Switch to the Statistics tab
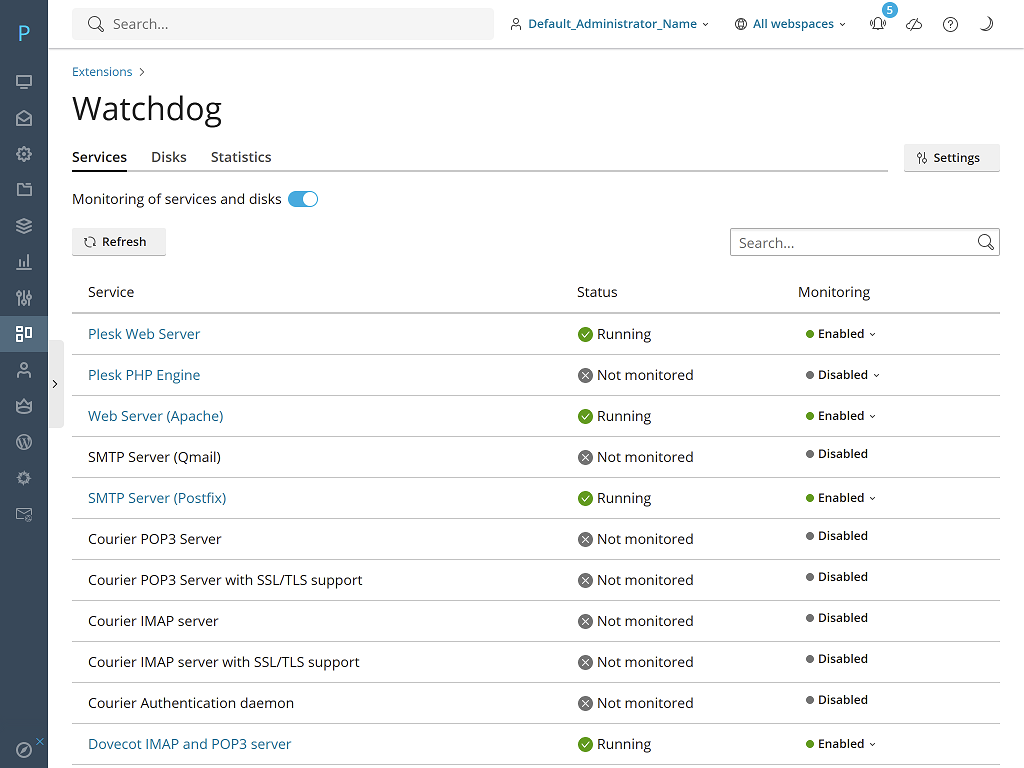This screenshot has width=1024, height=768. pyautogui.click(x=241, y=157)
